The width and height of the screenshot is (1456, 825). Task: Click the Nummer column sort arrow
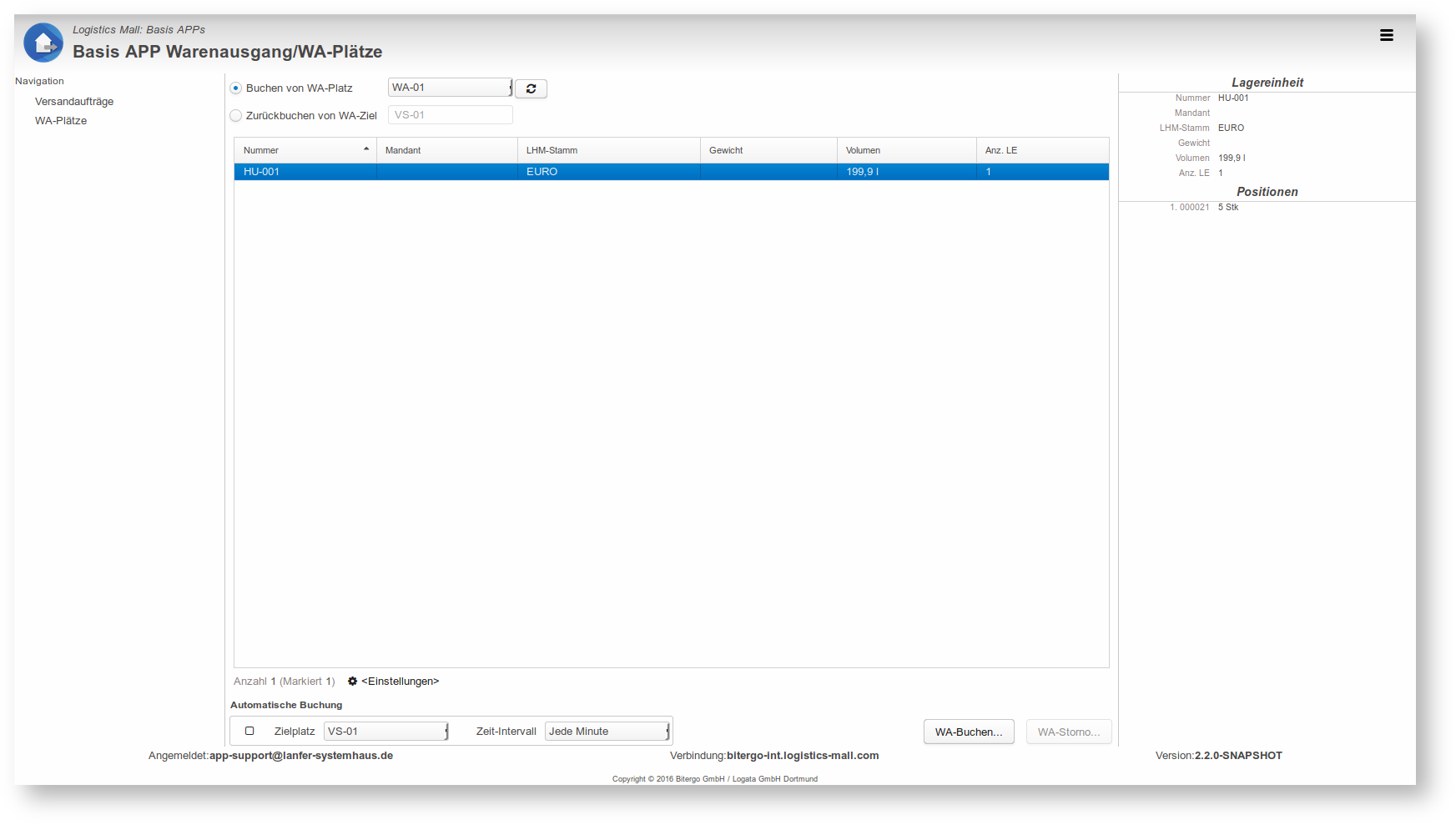tap(366, 149)
